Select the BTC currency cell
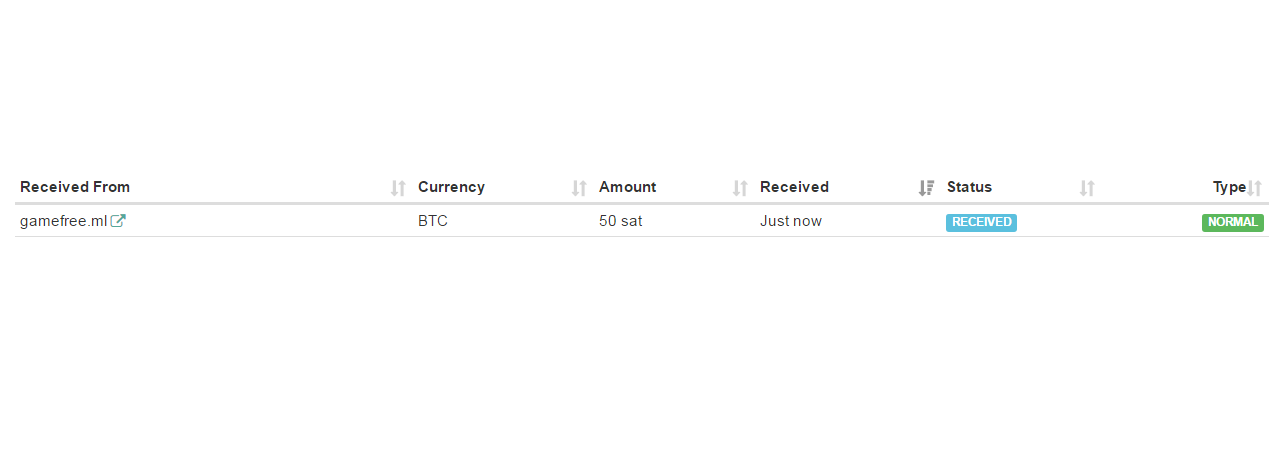Viewport: 1275px width, 472px height. (433, 221)
